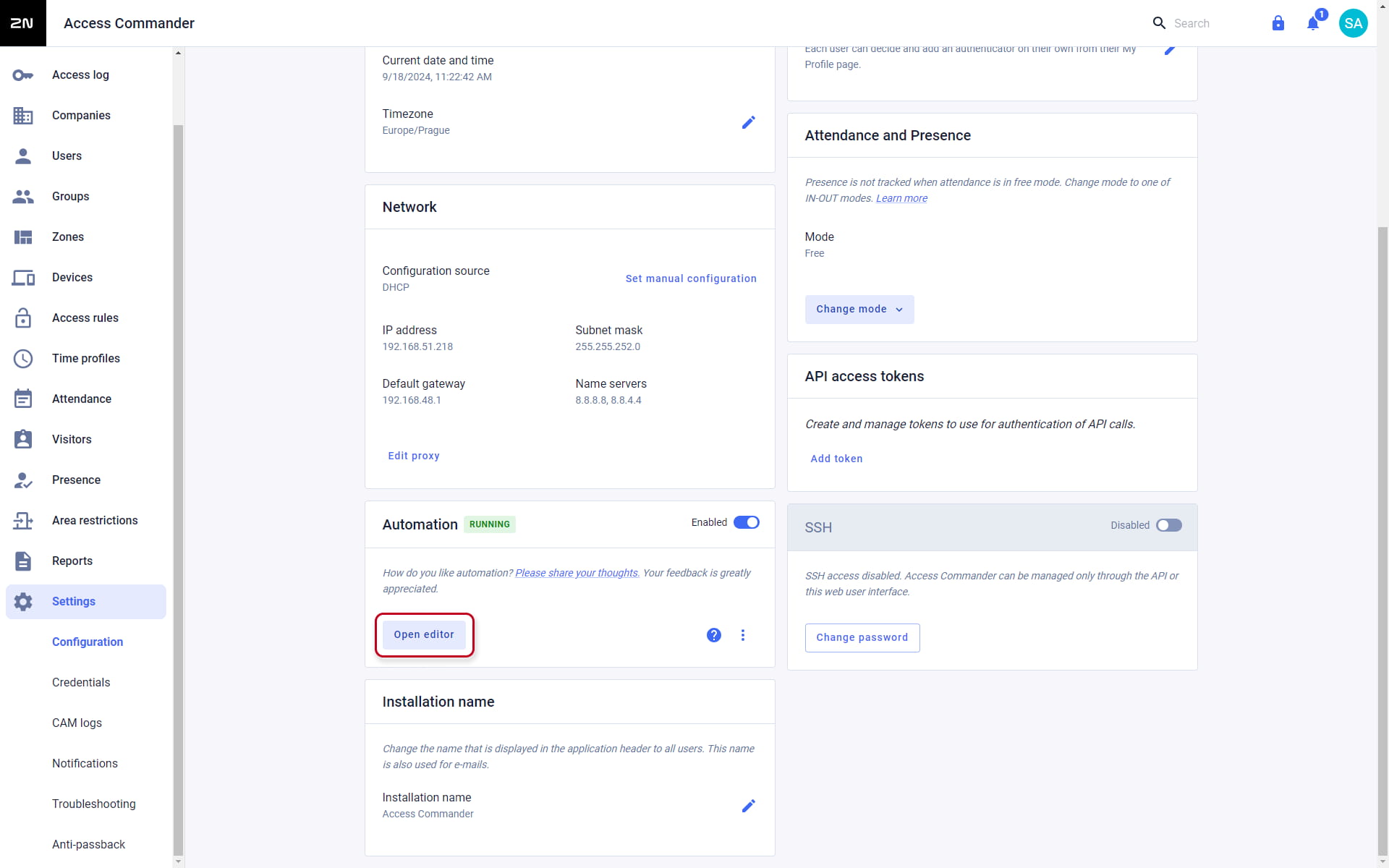Open Configuration submenu item

coord(88,642)
